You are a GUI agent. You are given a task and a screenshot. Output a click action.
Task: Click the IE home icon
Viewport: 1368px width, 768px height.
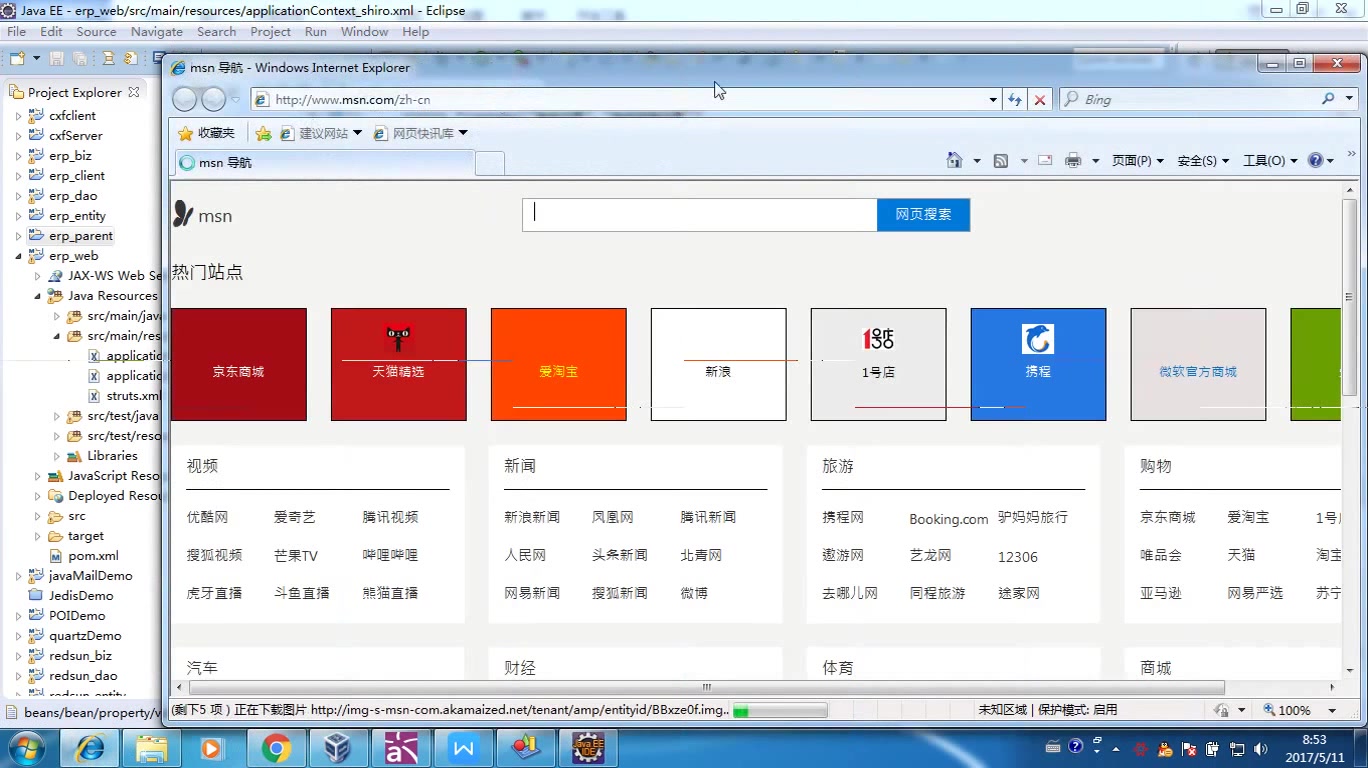955,160
